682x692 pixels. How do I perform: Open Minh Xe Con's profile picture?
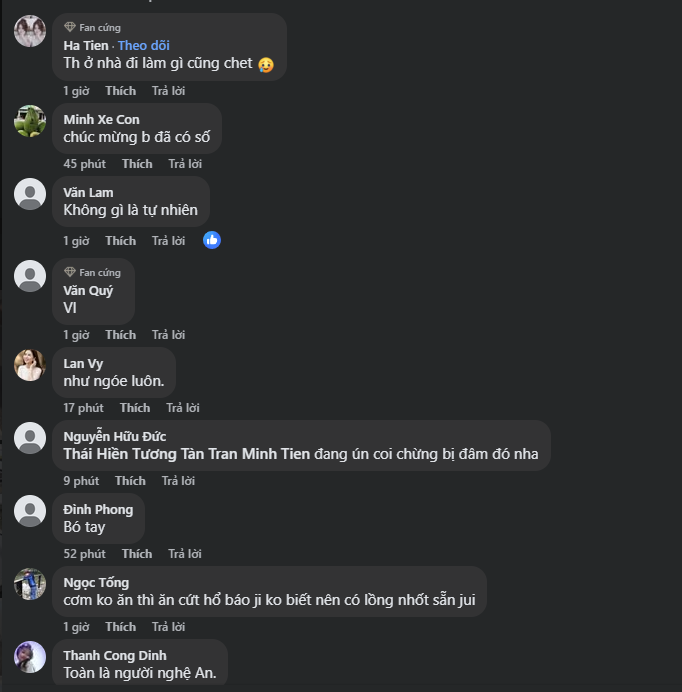30,121
